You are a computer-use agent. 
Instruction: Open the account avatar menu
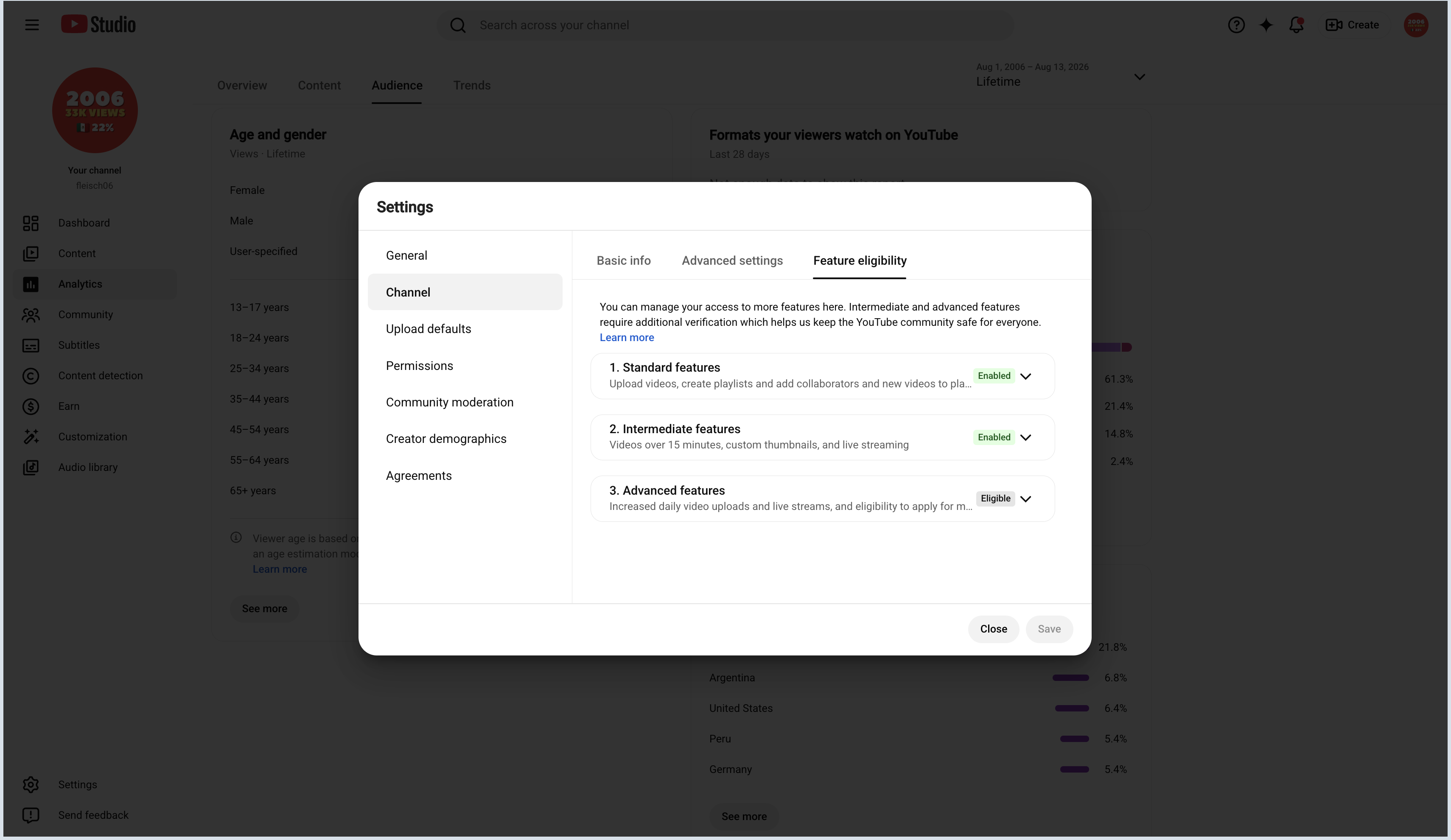pyautogui.click(x=1415, y=25)
